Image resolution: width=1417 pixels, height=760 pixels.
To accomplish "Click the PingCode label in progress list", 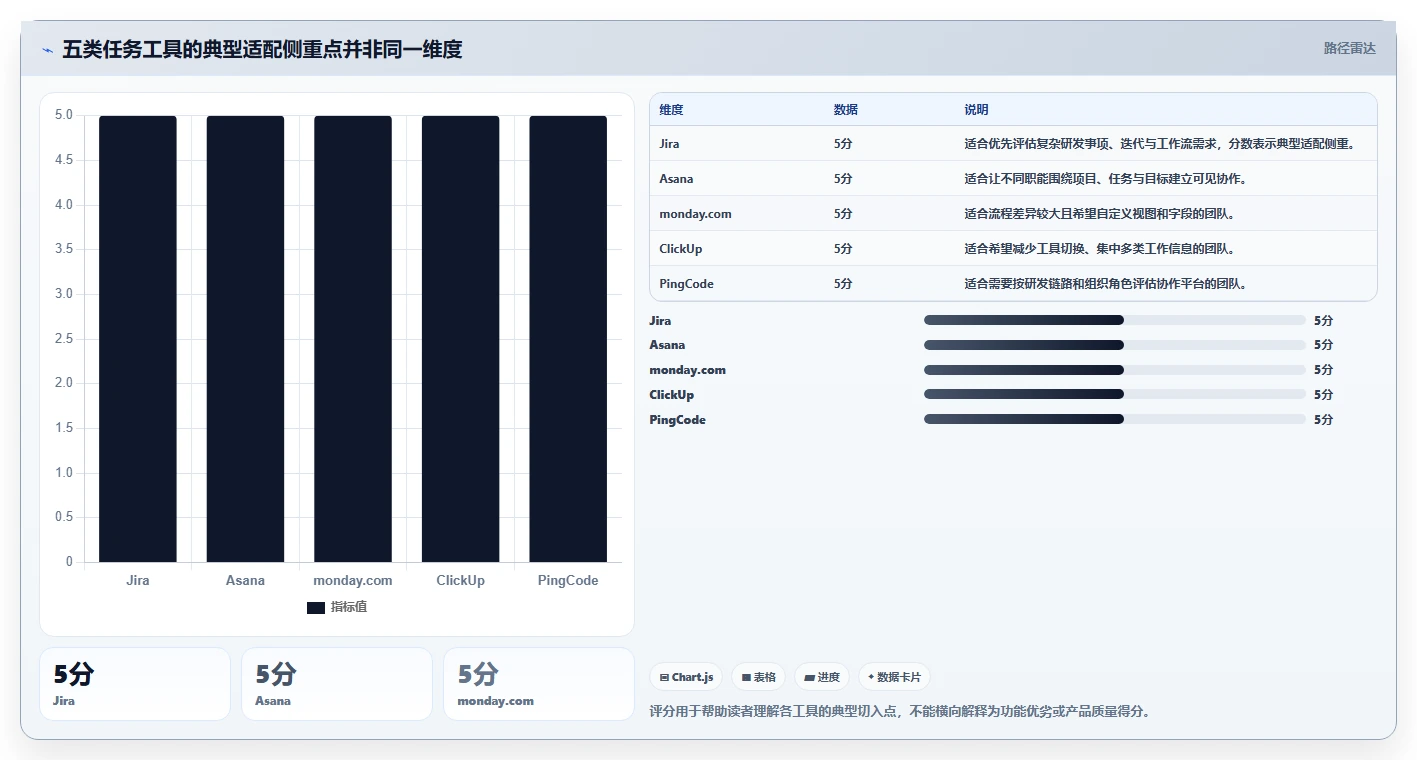I will click(x=677, y=420).
